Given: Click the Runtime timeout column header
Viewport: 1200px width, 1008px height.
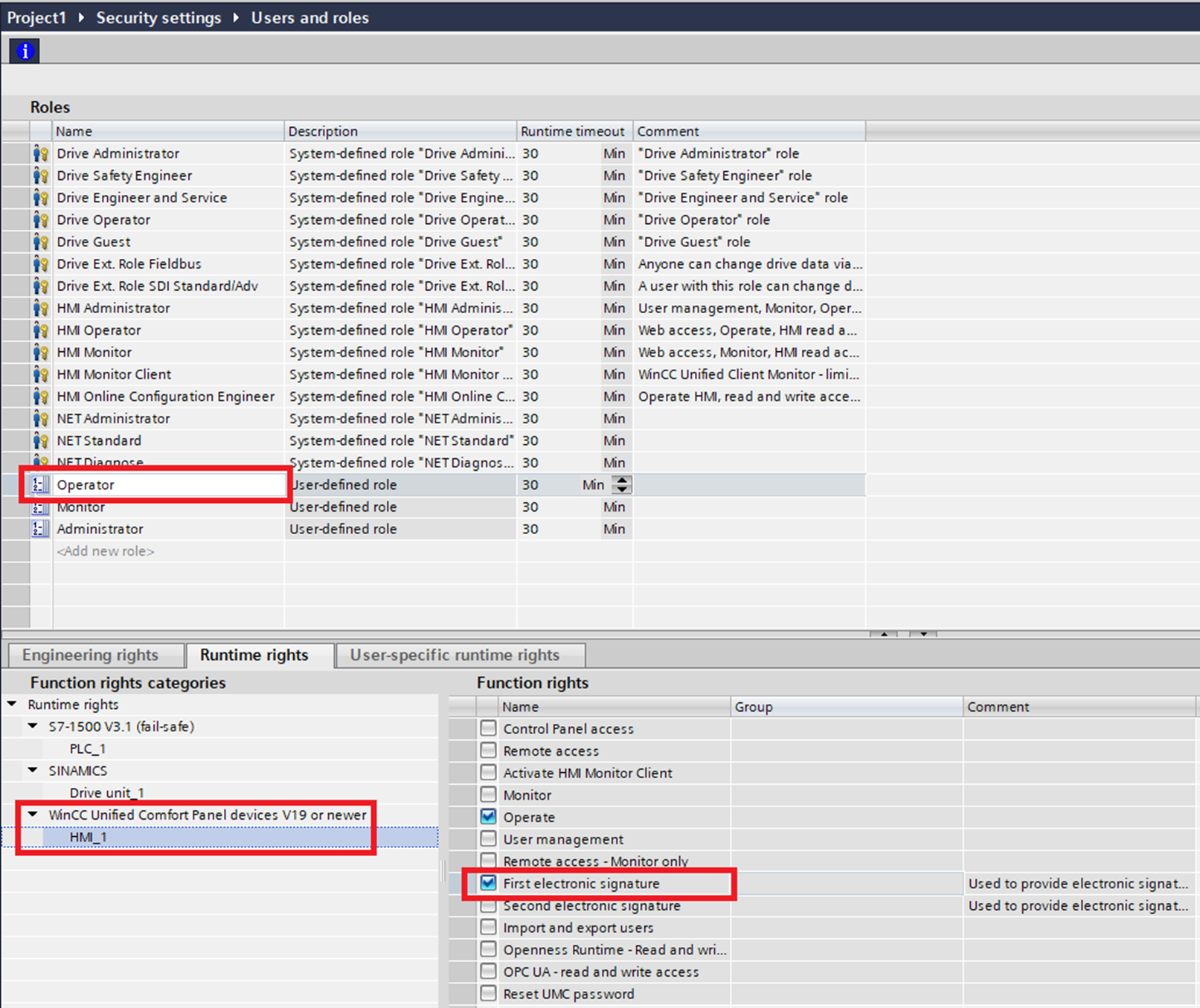Looking at the screenshot, I should [x=574, y=132].
